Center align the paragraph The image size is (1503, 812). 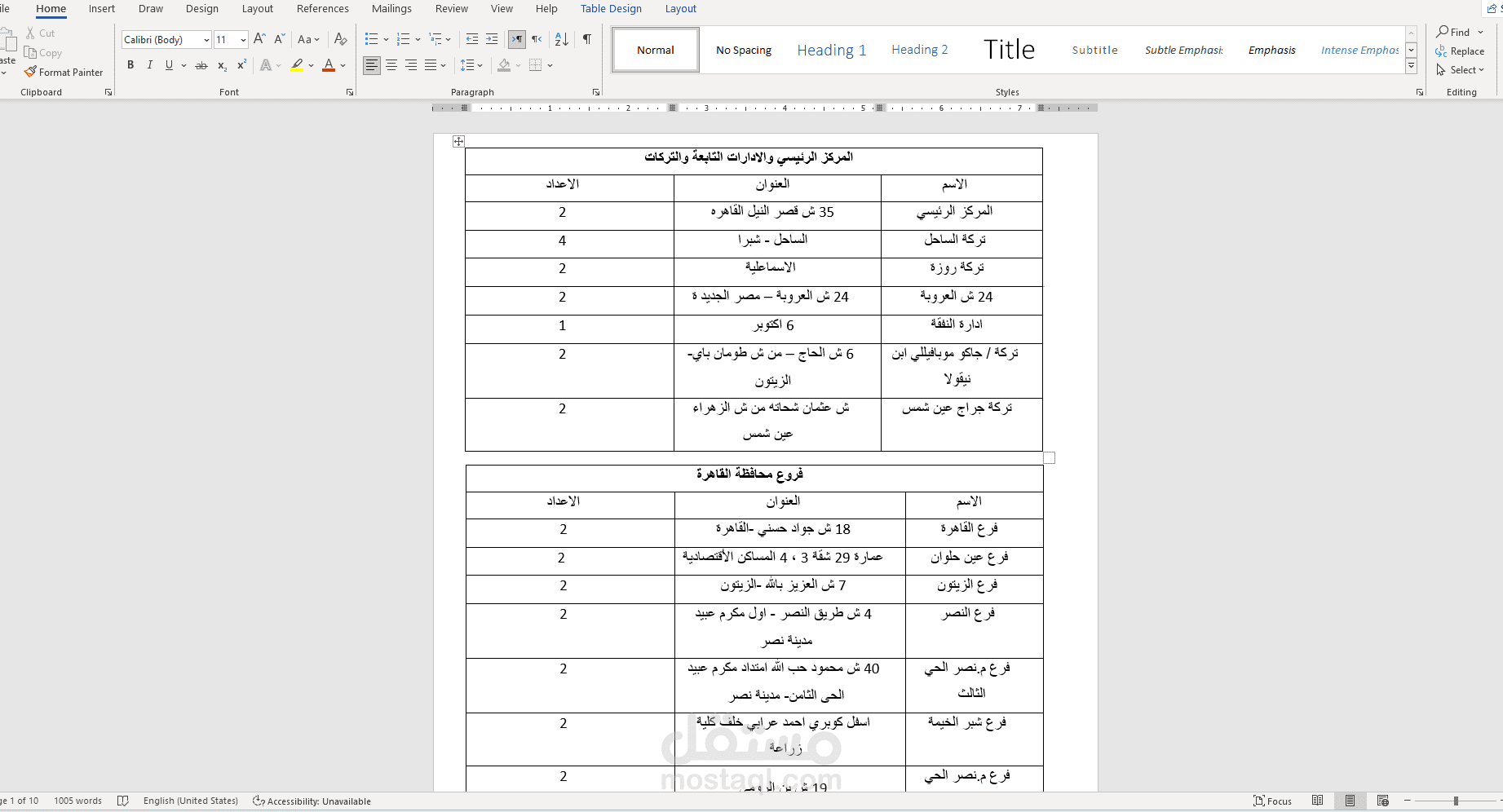click(391, 65)
